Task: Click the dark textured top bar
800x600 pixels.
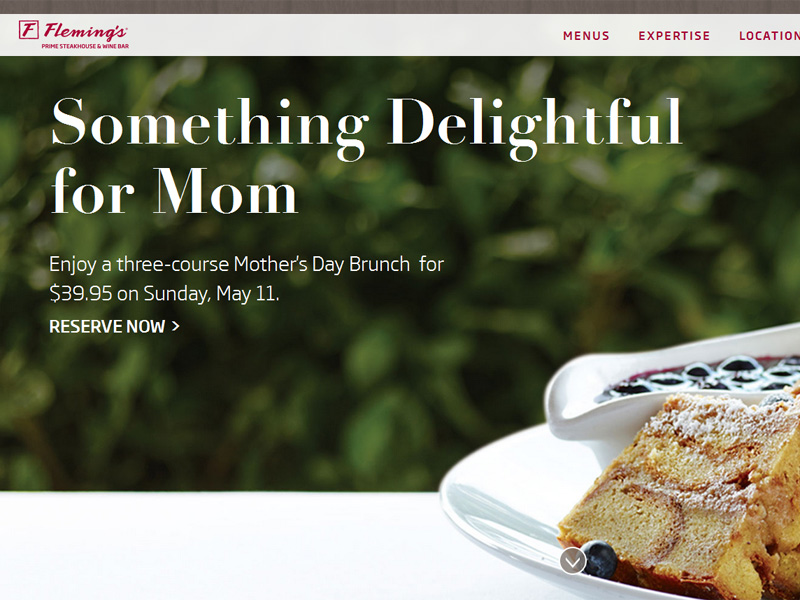Action: pos(400,7)
